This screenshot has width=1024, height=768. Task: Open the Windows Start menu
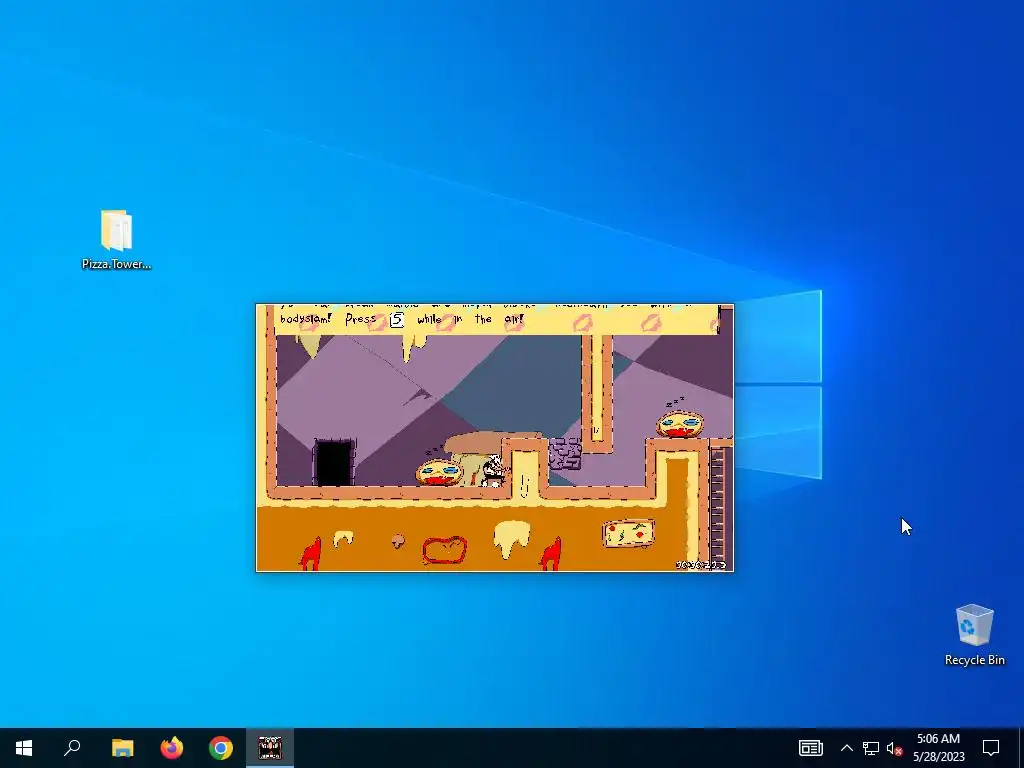(24, 748)
